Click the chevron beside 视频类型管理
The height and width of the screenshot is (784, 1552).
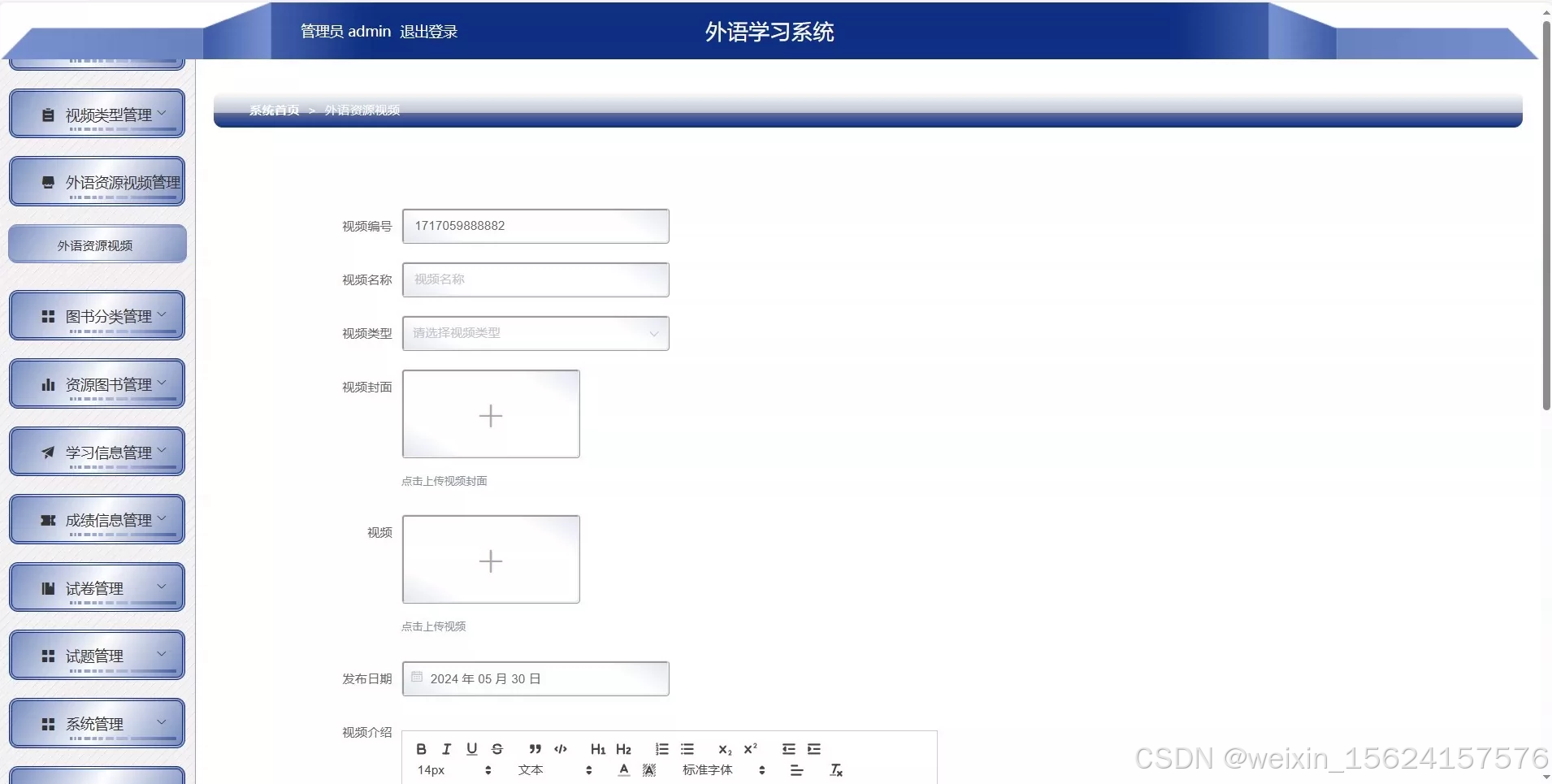tap(162, 113)
